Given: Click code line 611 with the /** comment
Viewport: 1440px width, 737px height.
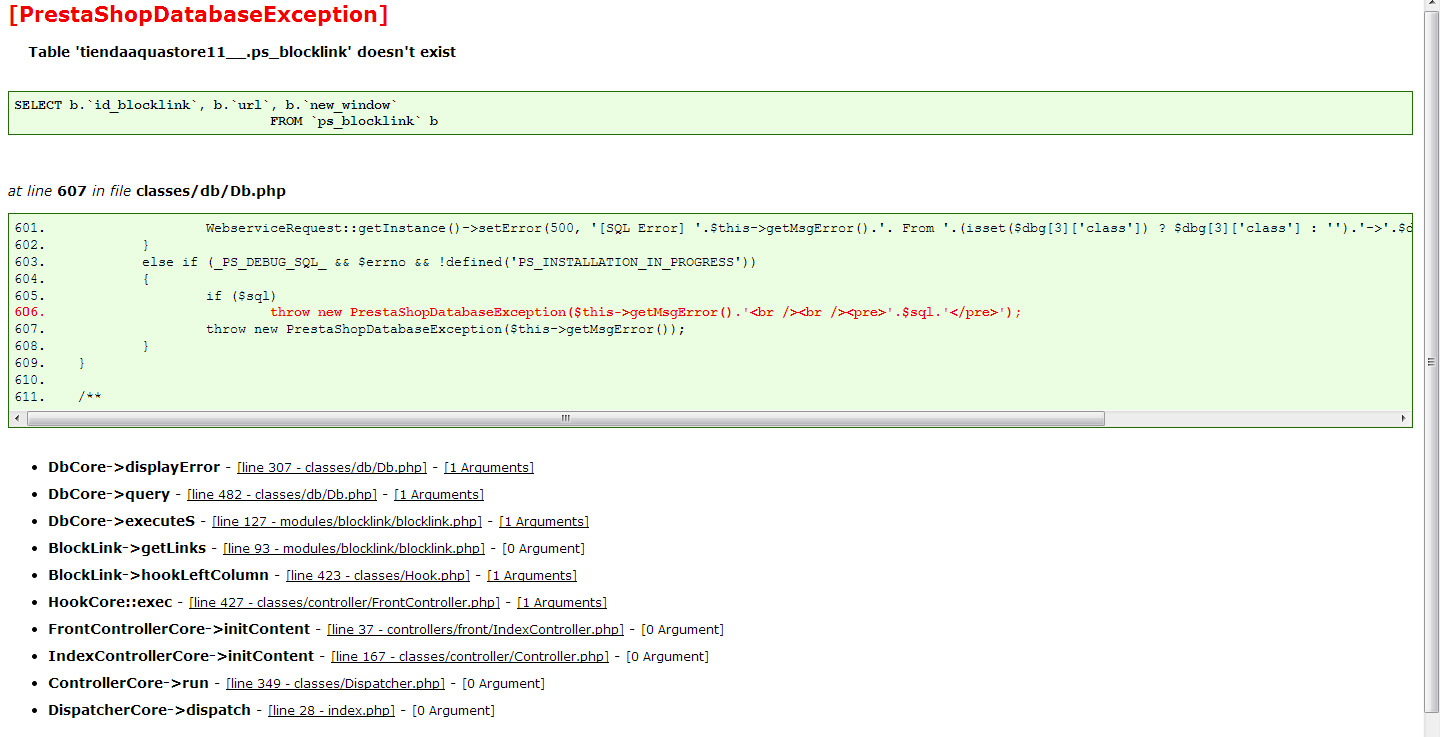Looking at the screenshot, I should coord(58,398).
